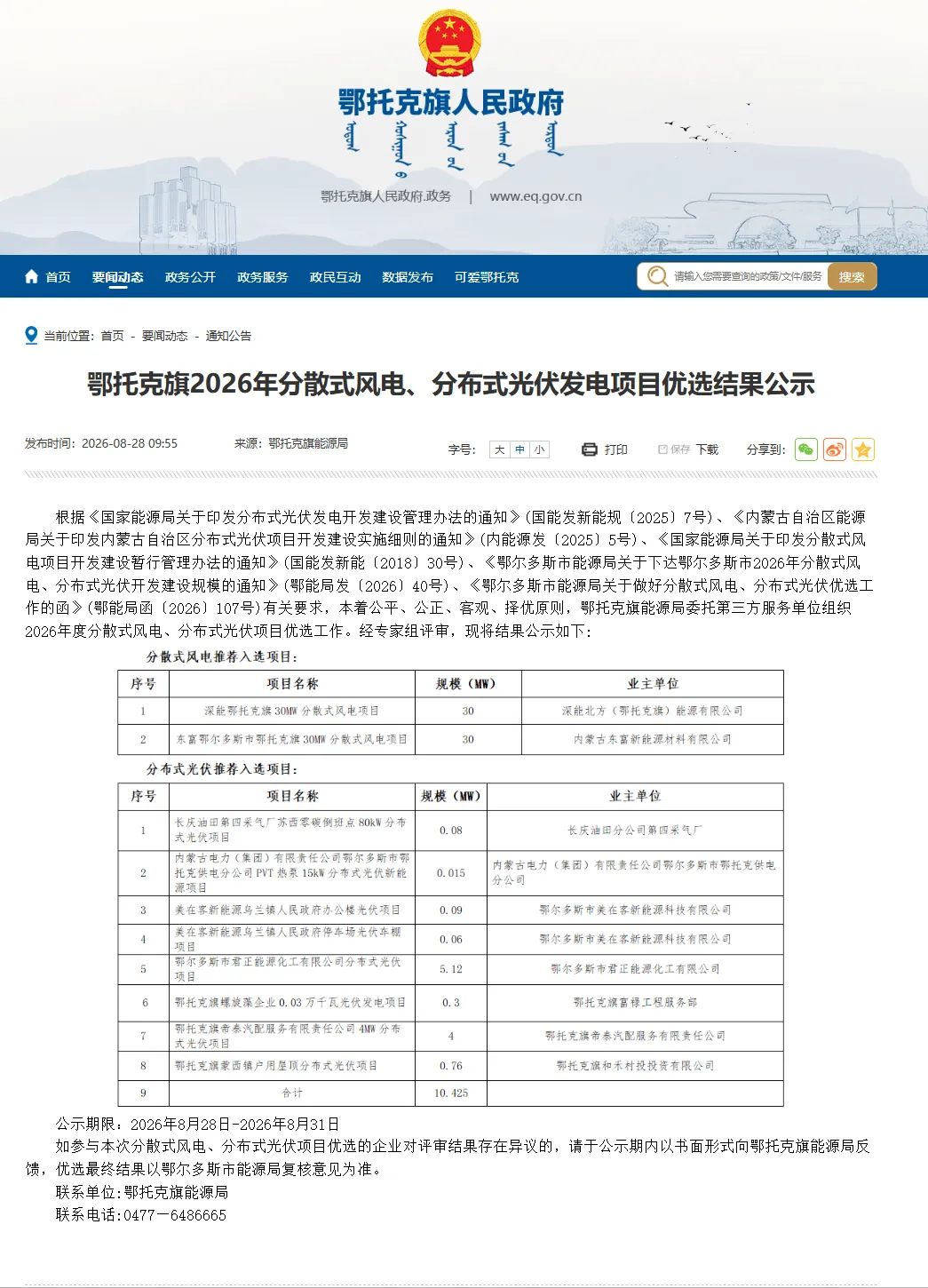The width and height of the screenshot is (928, 1288).
Task: Click cell 深能鄂托克旗30MW分散式风电项目
Action: tap(292, 711)
